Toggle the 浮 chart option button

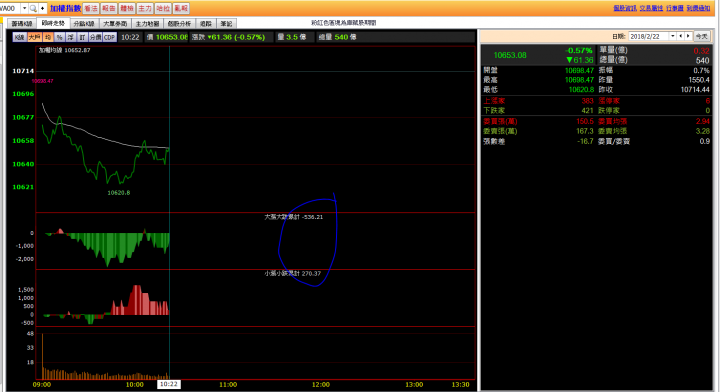[71, 37]
